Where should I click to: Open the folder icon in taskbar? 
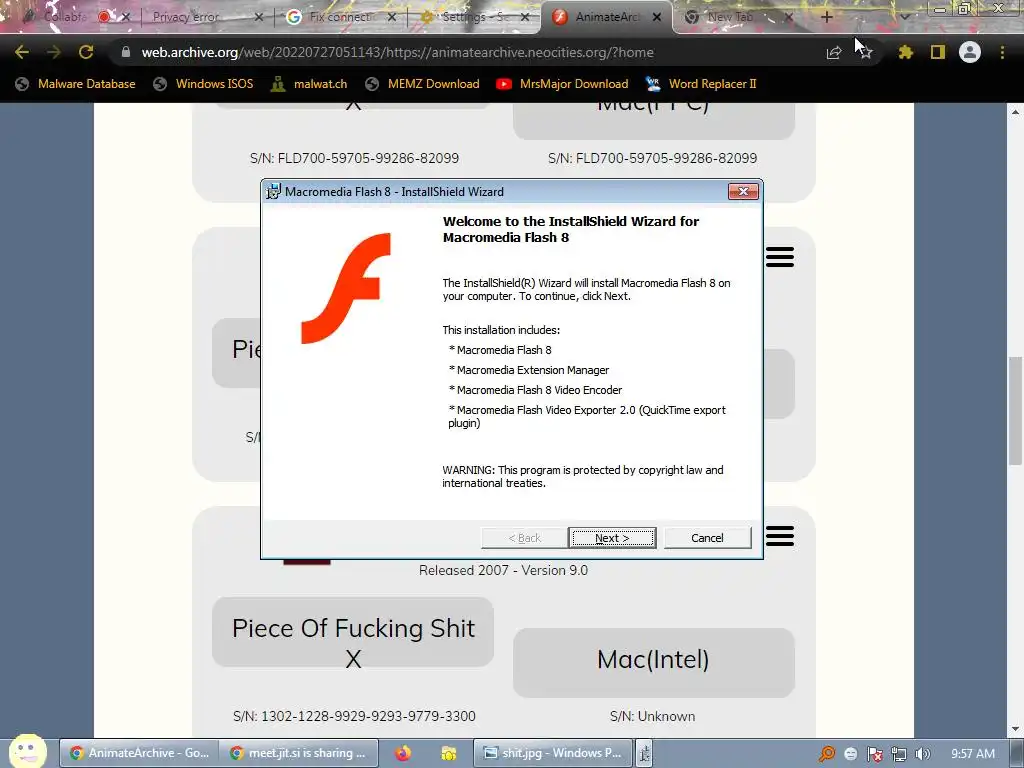click(x=449, y=753)
